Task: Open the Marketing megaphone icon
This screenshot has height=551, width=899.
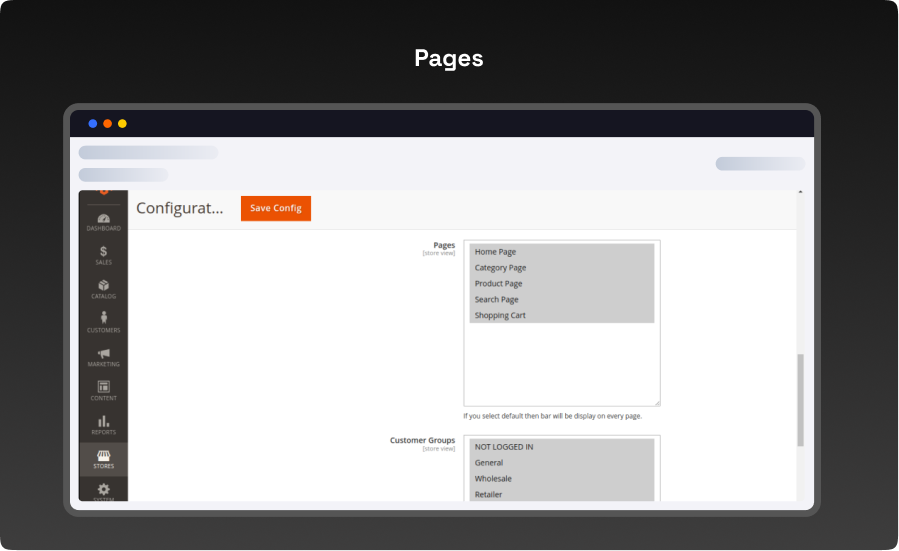Action: tap(103, 354)
